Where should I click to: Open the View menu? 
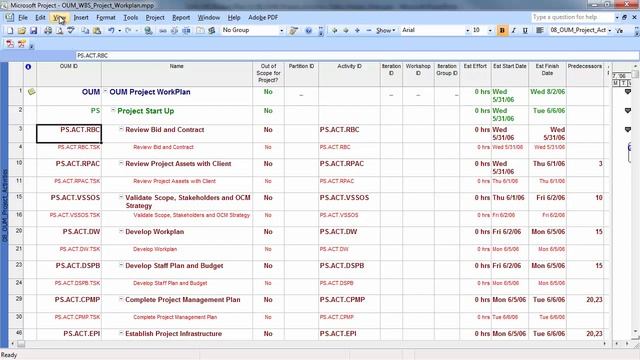coord(59,18)
